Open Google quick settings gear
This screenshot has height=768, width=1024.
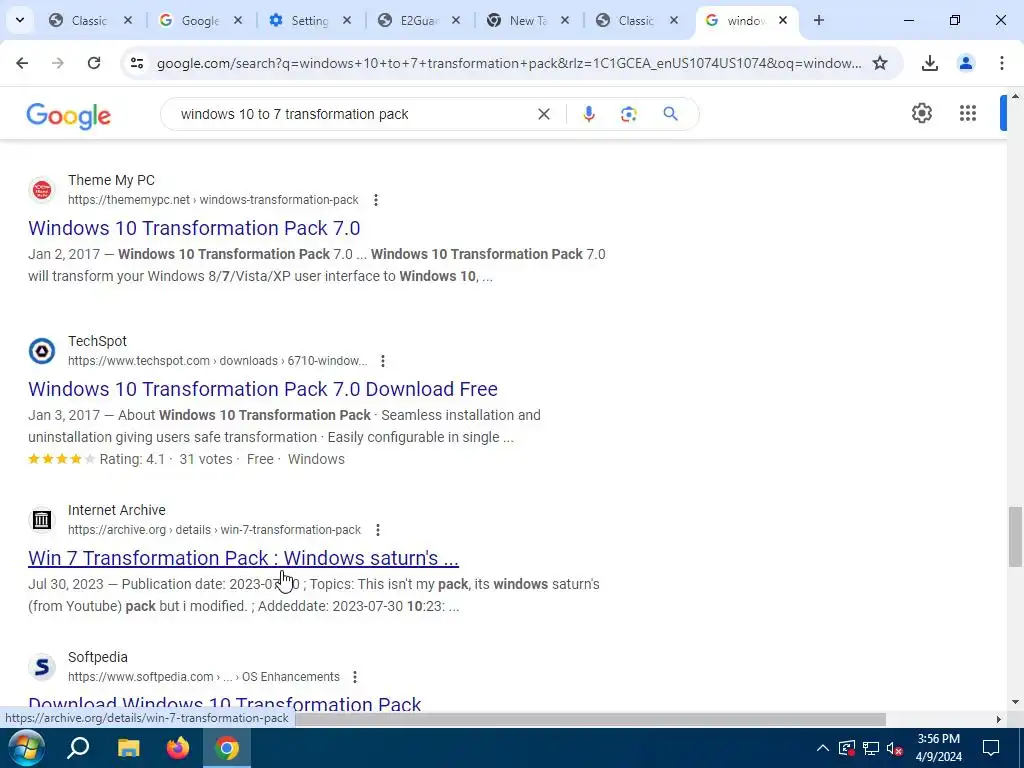coord(921,113)
